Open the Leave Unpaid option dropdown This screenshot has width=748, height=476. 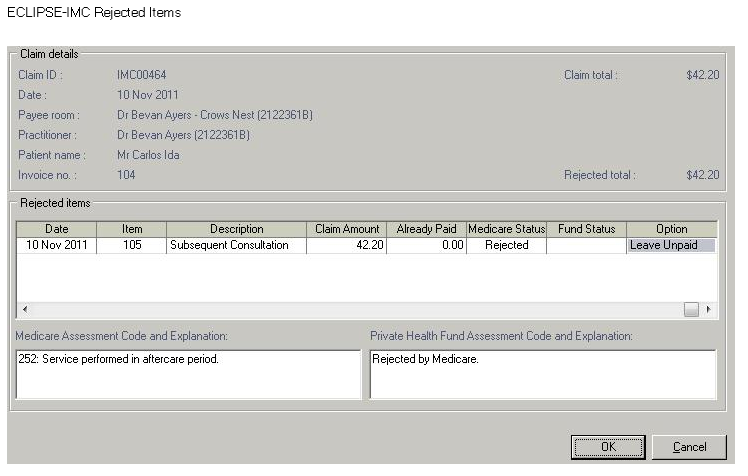coord(671,245)
